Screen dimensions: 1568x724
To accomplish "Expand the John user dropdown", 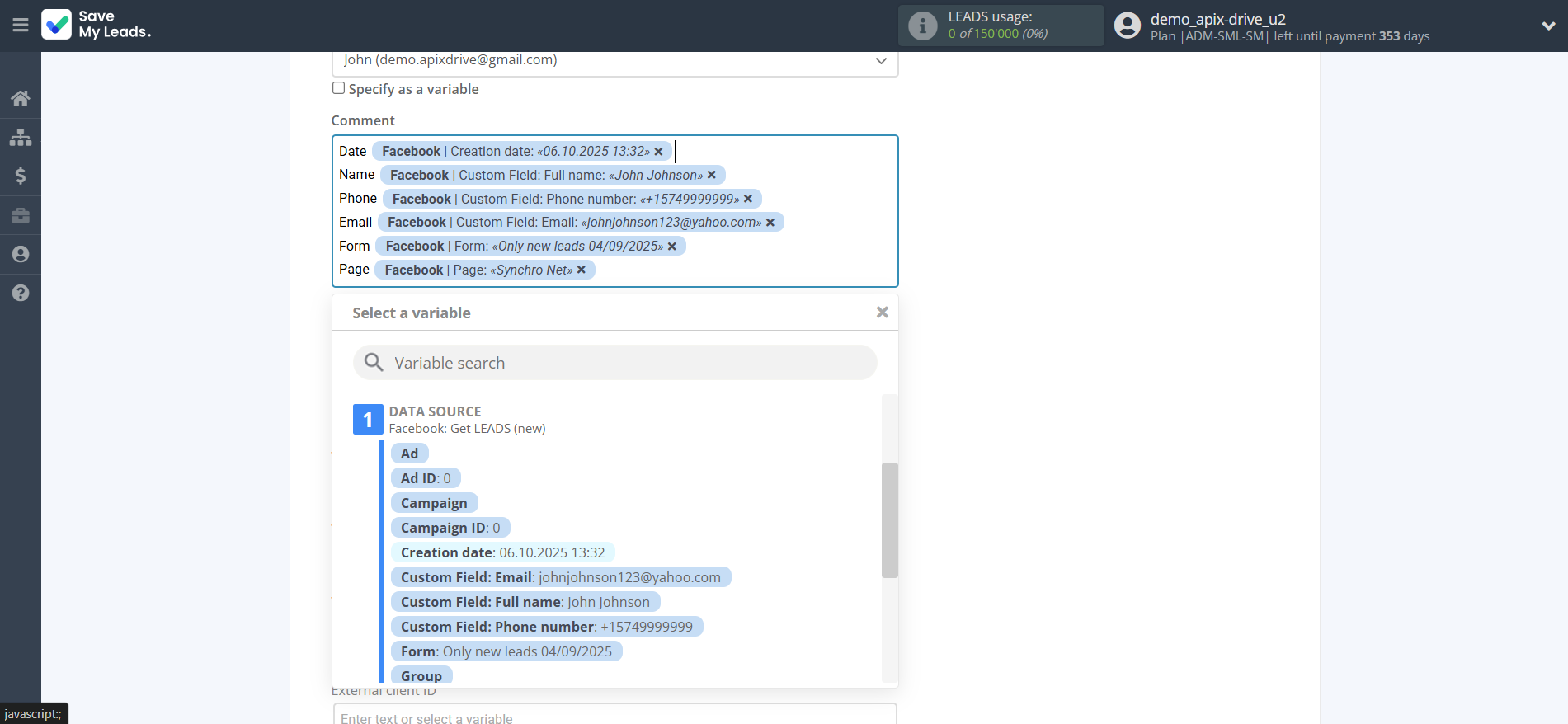I will pyautogui.click(x=880, y=61).
